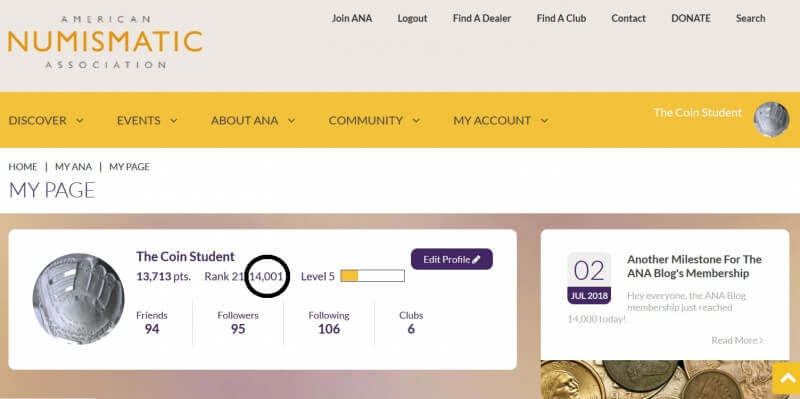800x399 pixels.
Task: Open the Search link in header
Action: (751, 18)
